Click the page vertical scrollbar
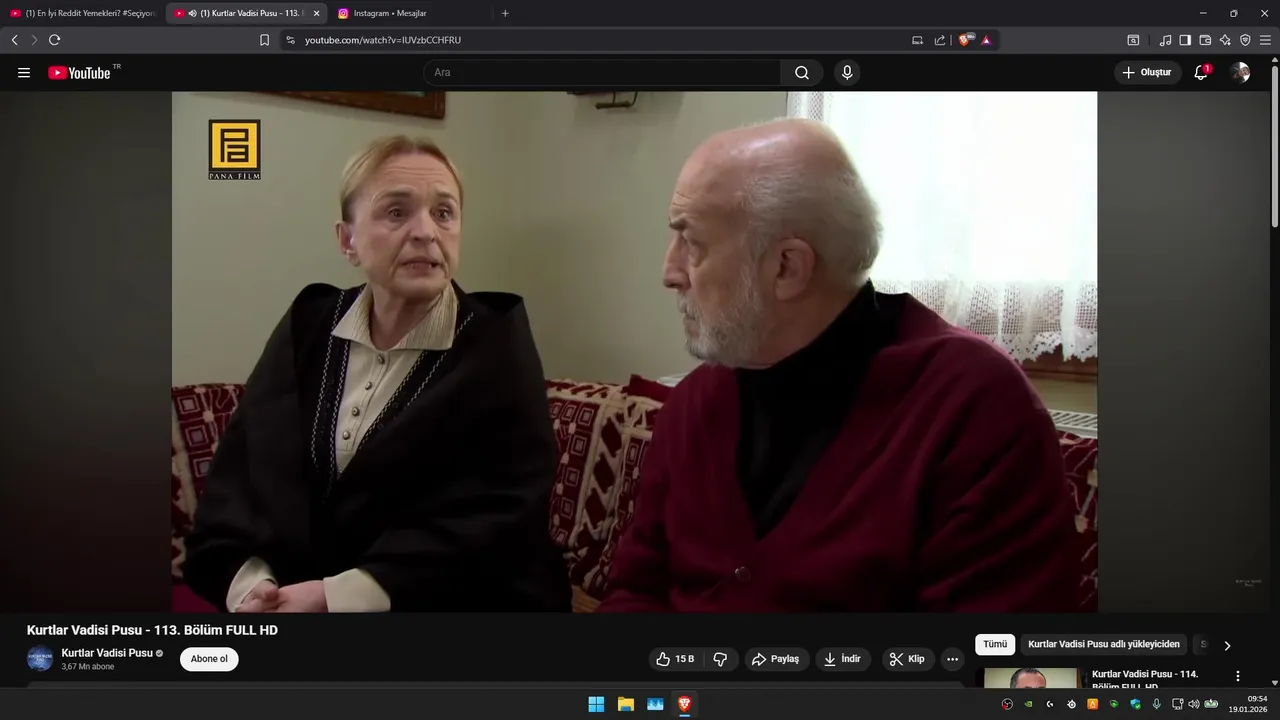This screenshot has width=1280, height=720. (x=1275, y=145)
